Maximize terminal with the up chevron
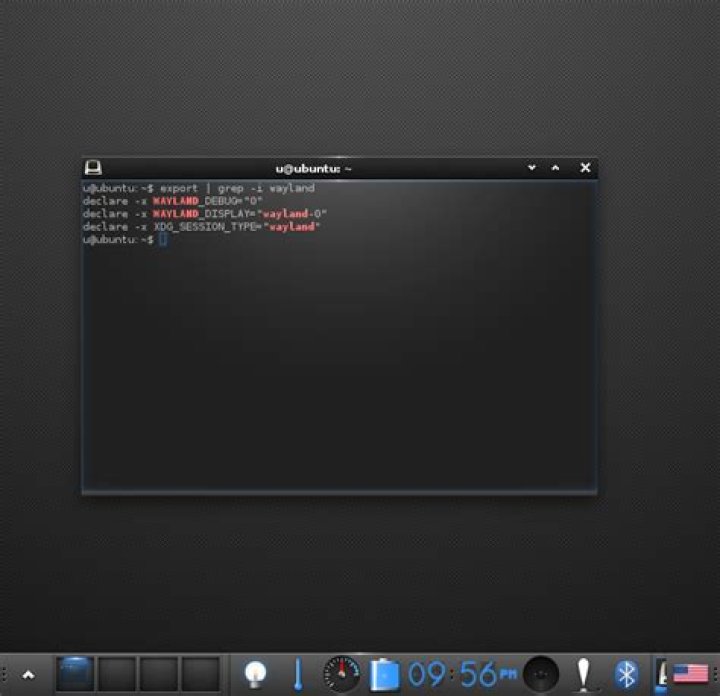 pyautogui.click(x=555, y=168)
